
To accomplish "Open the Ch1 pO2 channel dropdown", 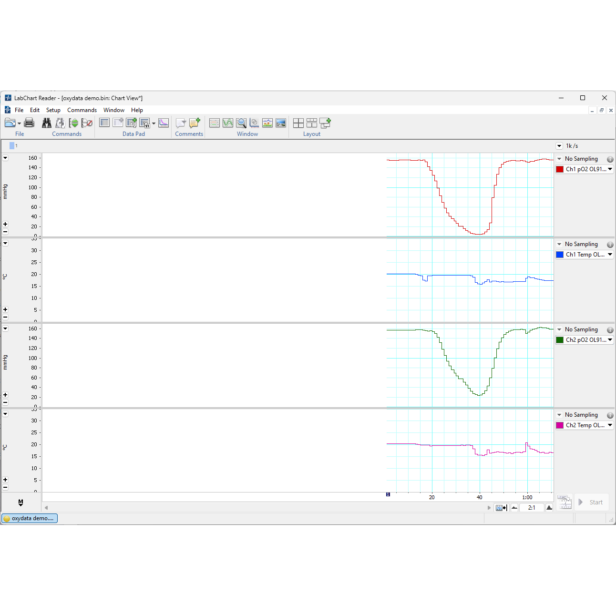I will (x=610, y=170).
